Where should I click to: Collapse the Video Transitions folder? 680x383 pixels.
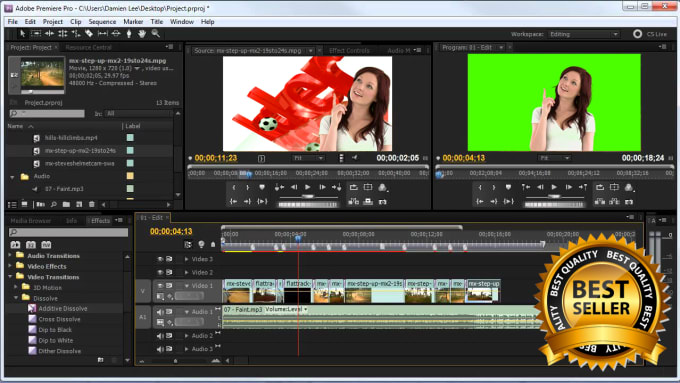(10, 277)
